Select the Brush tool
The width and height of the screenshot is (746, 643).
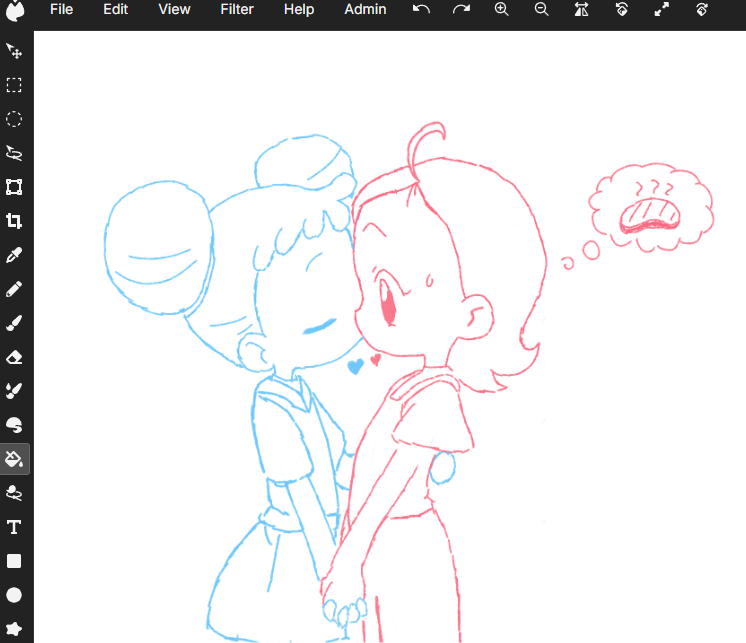point(14,323)
